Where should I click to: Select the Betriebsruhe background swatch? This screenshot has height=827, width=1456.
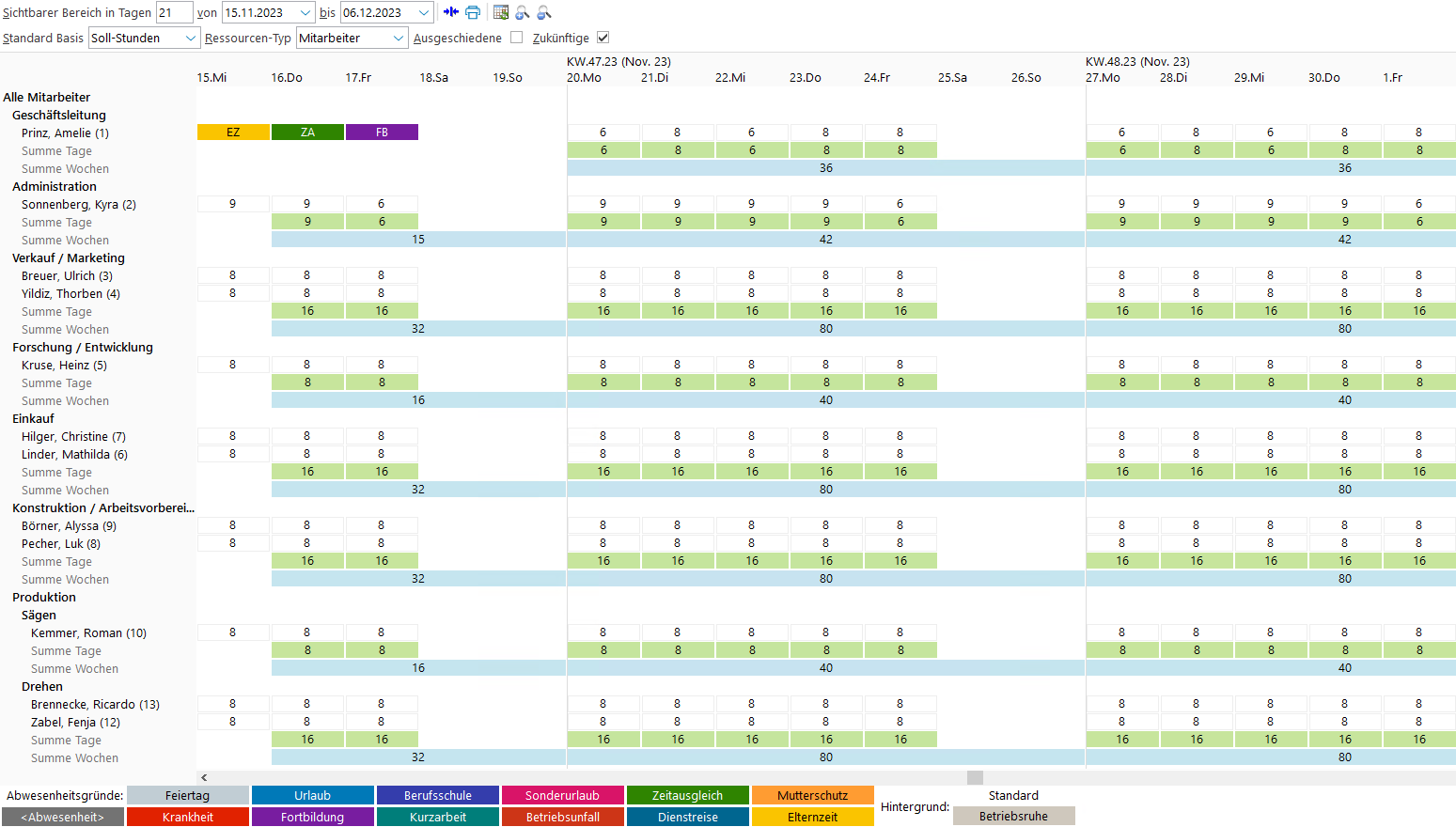coord(1013,816)
